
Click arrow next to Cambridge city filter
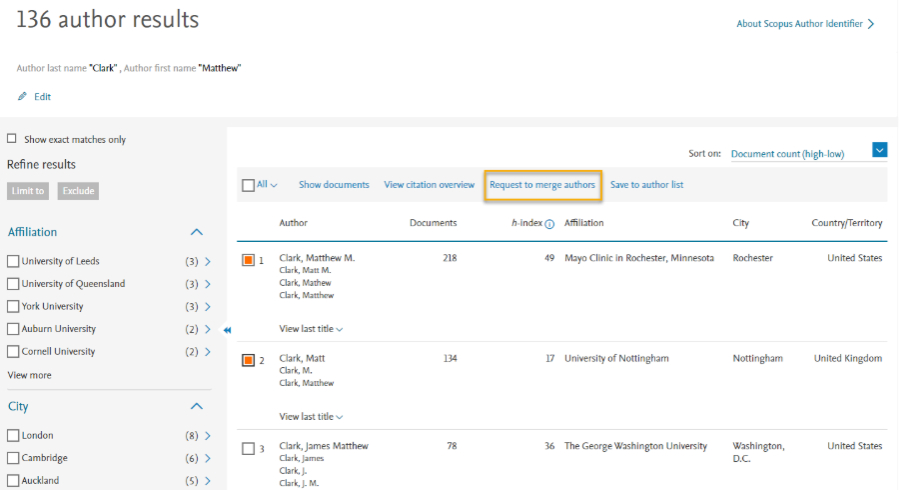coord(207,458)
